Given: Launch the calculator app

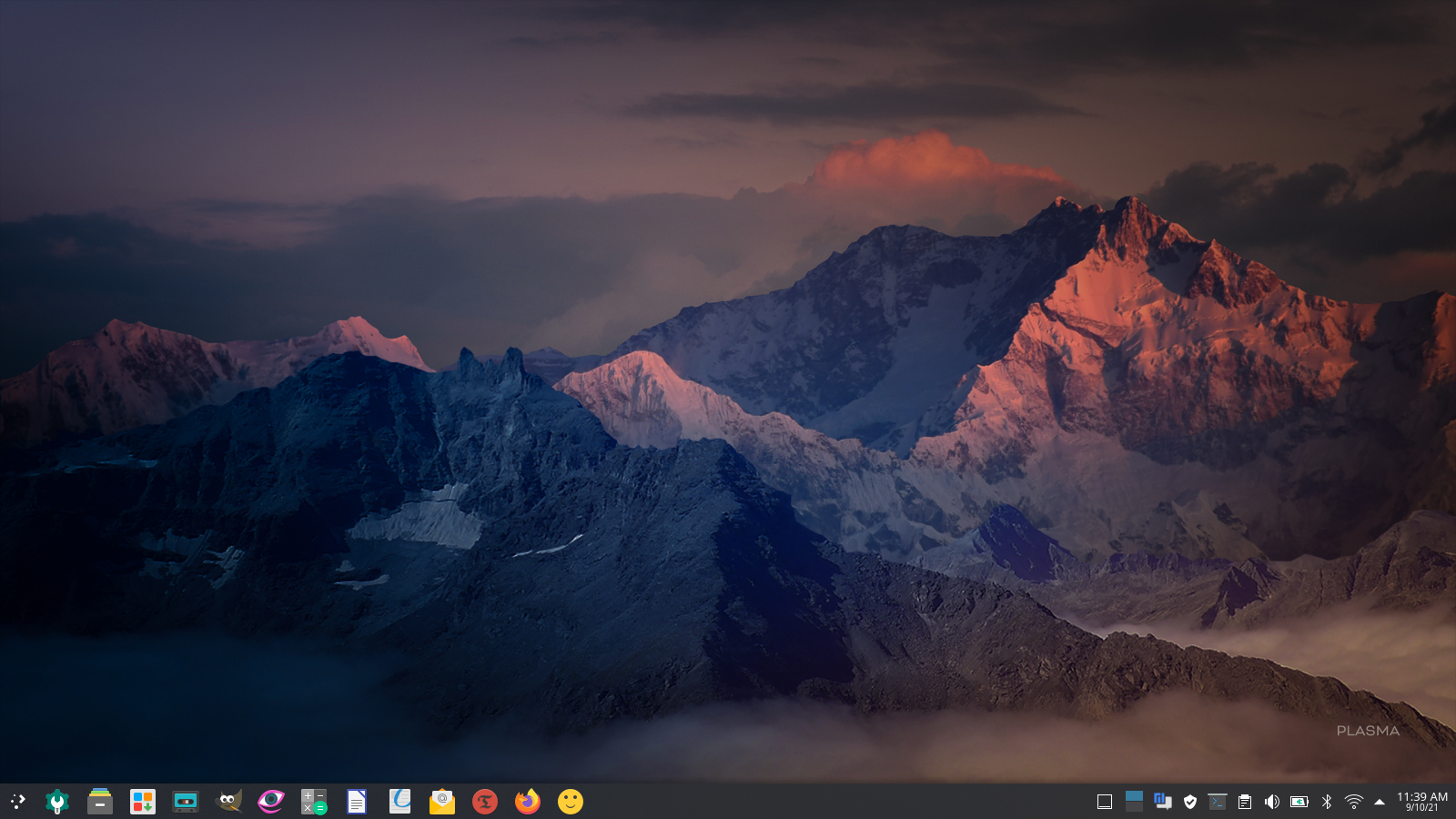Looking at the screenshot, I should pyautogui.click(x=314, y=802).
